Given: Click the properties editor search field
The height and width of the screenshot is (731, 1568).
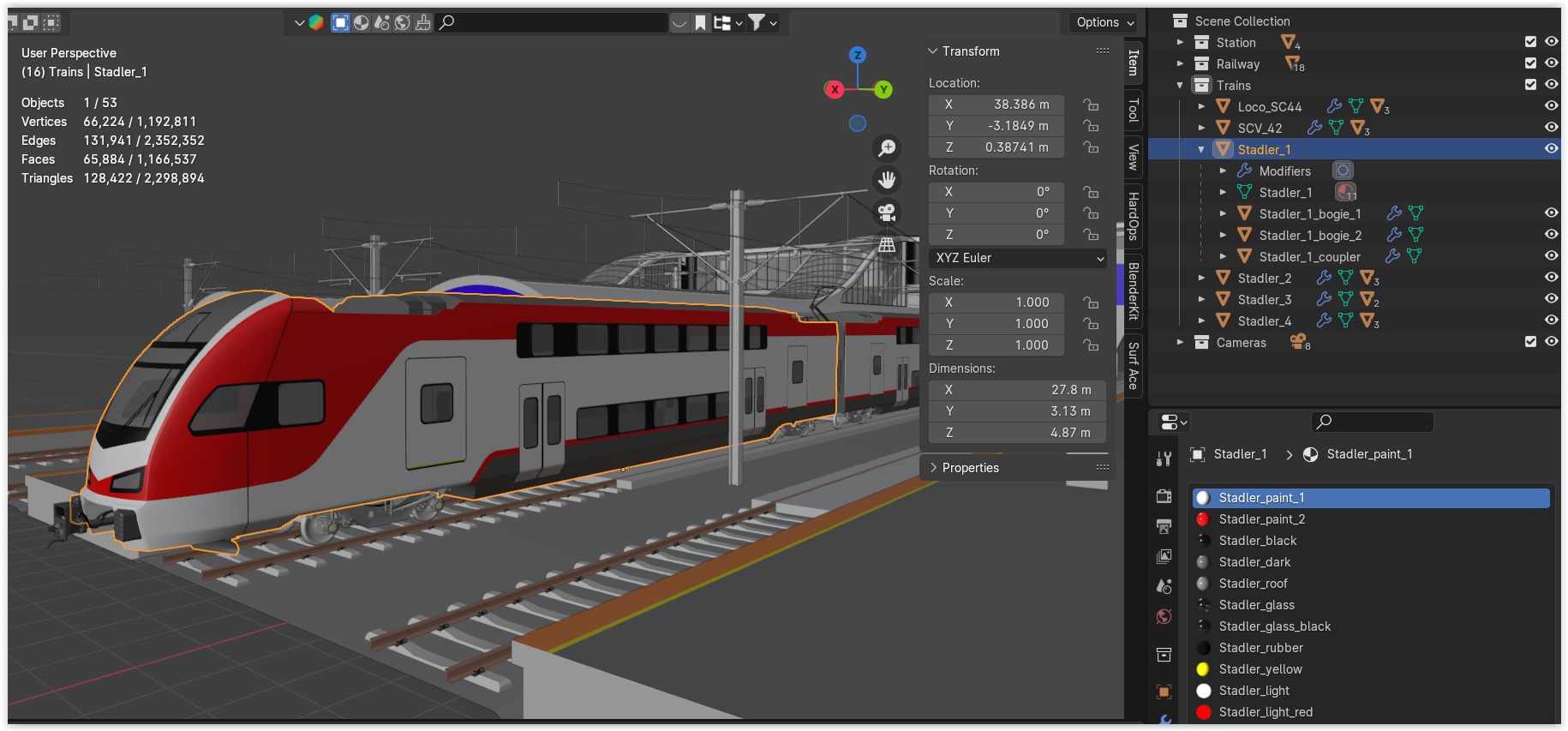Looking at the screenshot, I should point(1373,422).
